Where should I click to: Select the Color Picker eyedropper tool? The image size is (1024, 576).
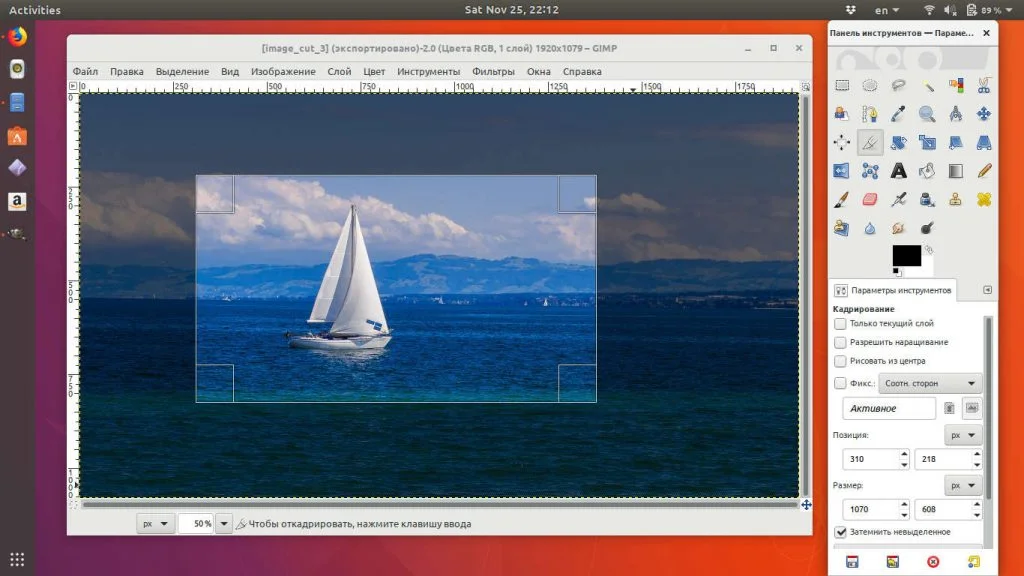point(899,114)
